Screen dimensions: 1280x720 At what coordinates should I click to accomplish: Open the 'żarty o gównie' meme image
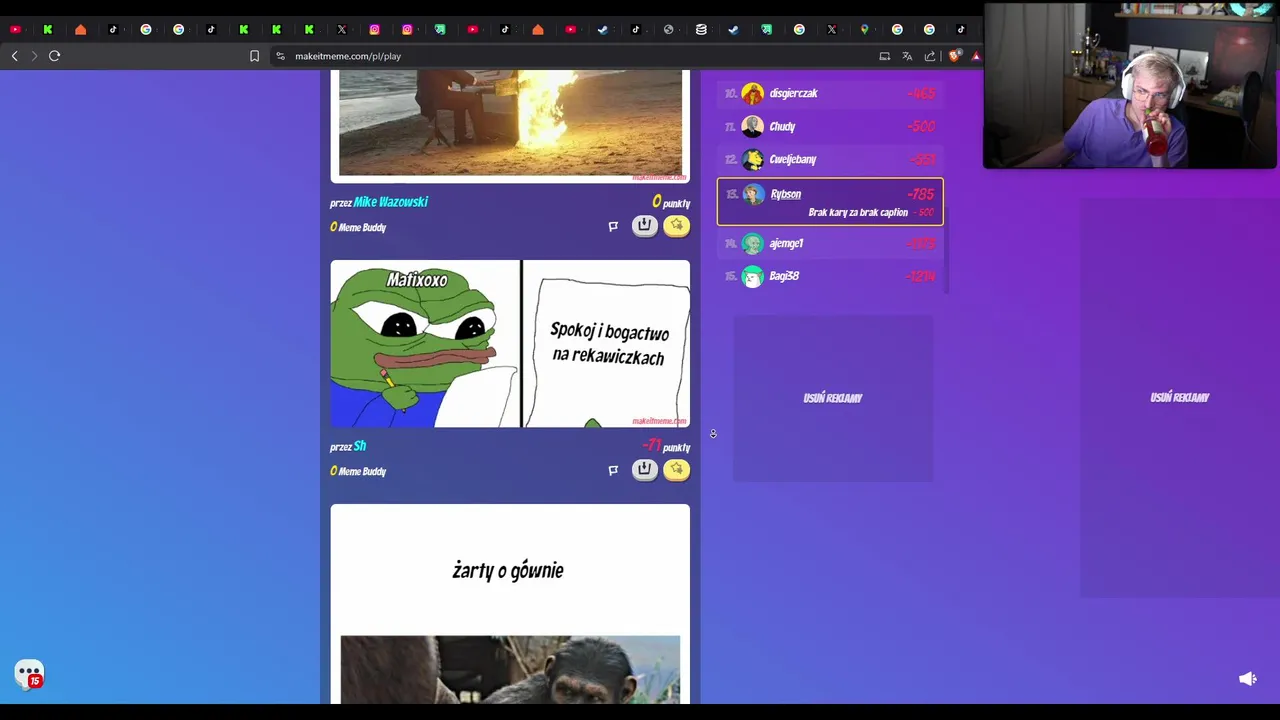point(510,604)
